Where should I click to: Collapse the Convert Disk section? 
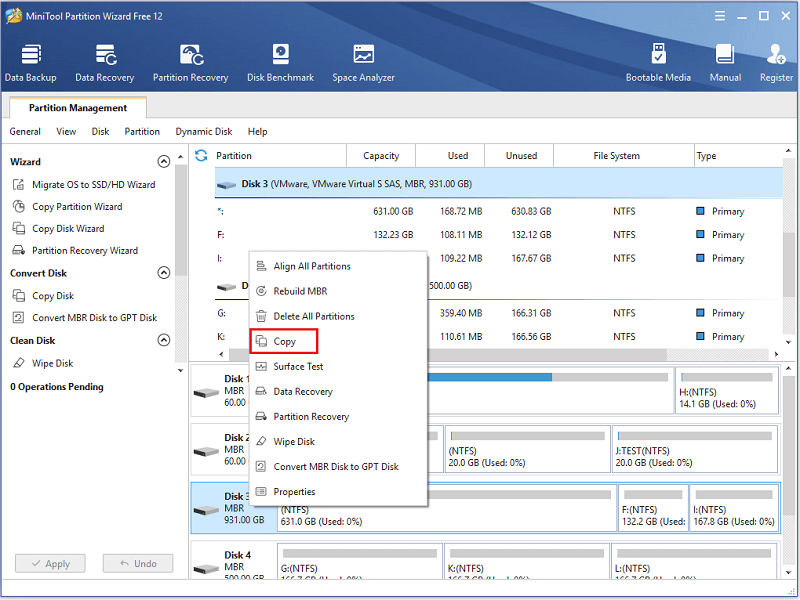click(163, 272)
